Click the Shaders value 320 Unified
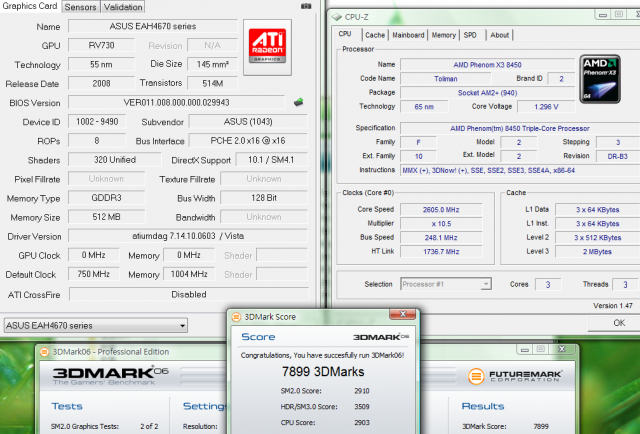 coord(115,160)
